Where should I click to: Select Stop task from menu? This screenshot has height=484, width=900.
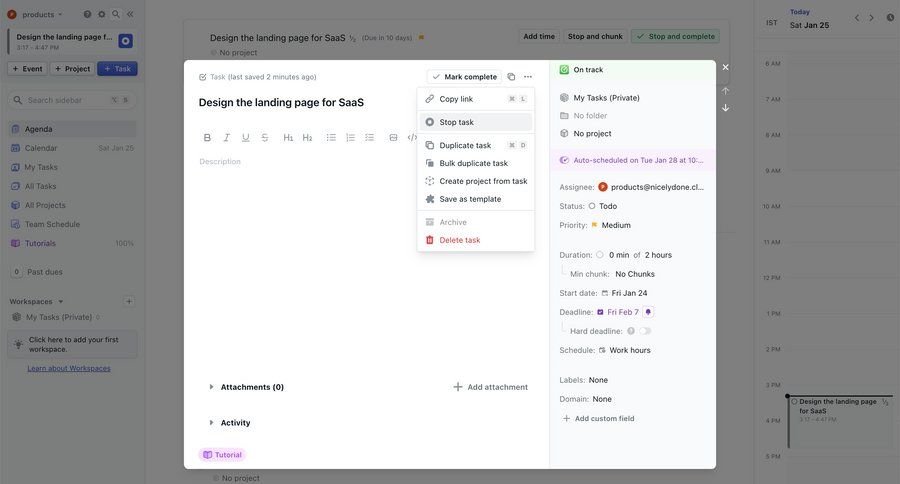476,122
